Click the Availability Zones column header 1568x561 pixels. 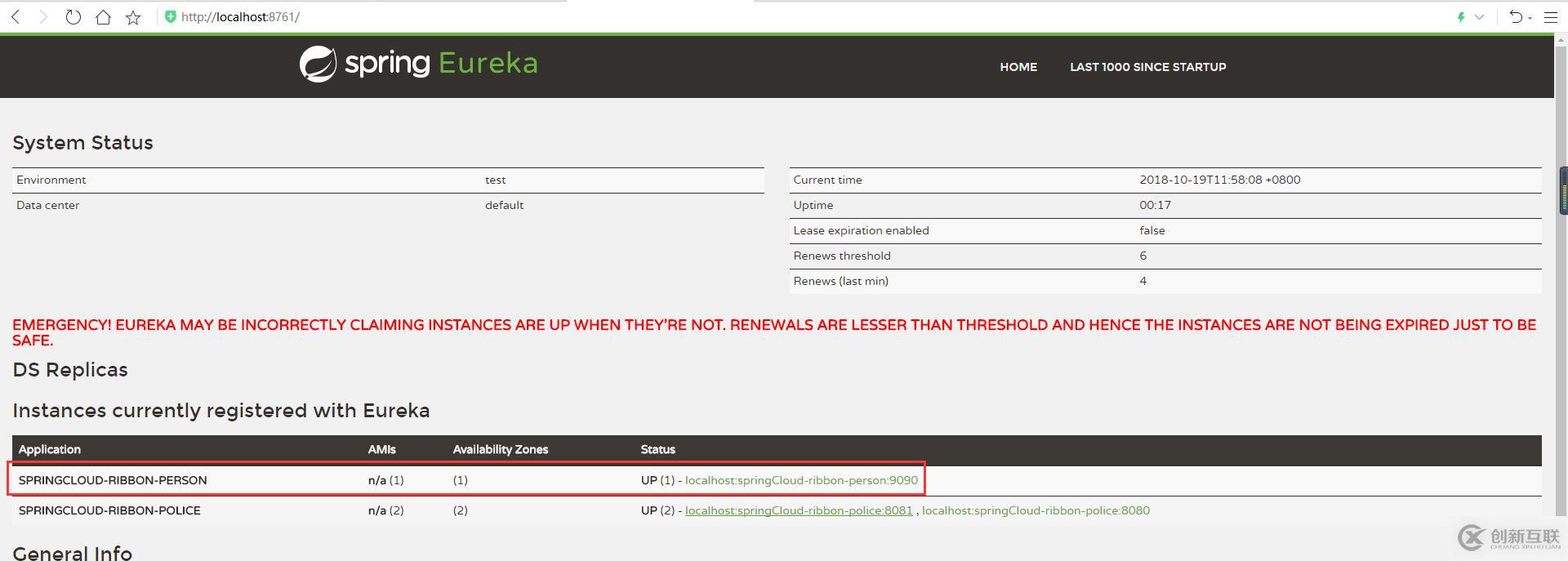pos(501,449)
